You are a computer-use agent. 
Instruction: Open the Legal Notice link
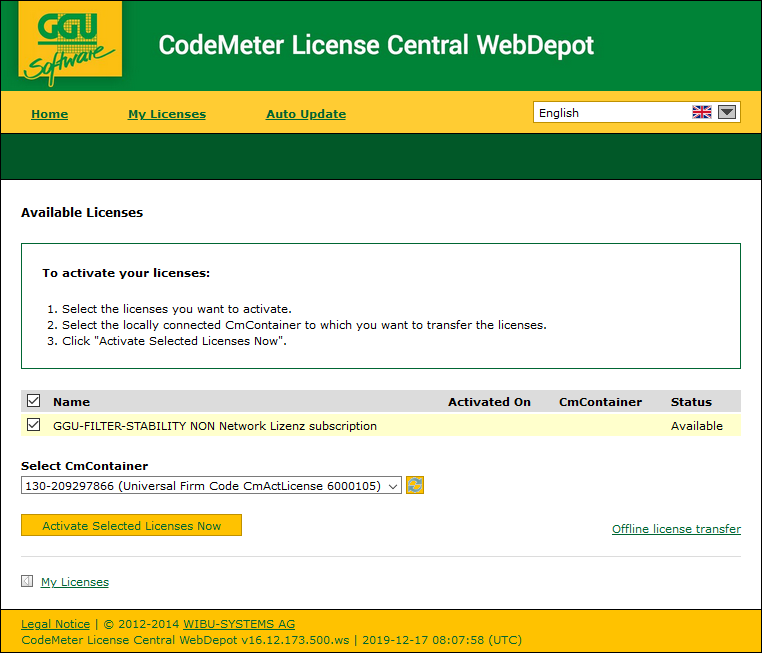pyautogui.click(x=55, y=624)
